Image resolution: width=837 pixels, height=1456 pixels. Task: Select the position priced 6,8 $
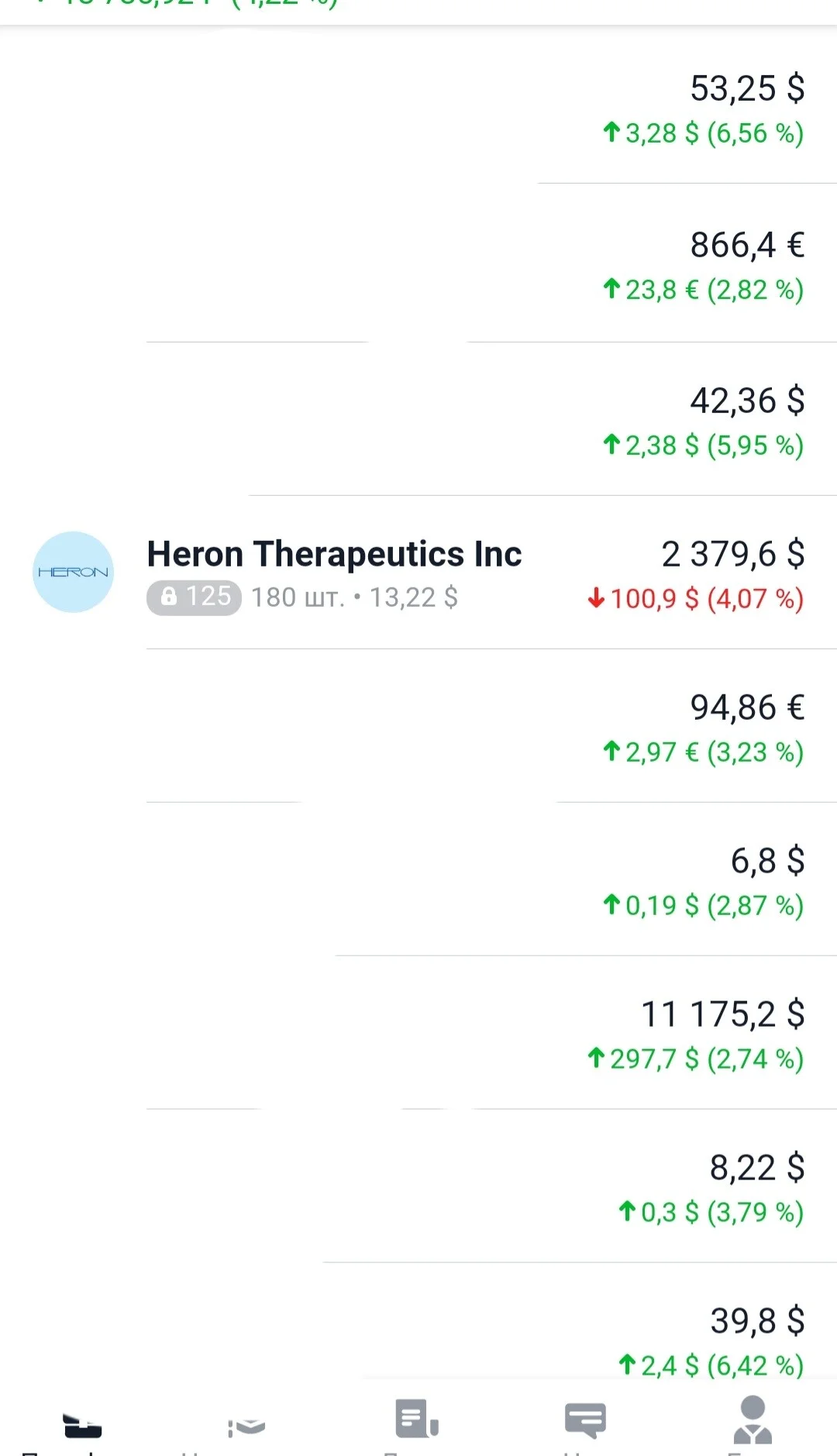418,879
